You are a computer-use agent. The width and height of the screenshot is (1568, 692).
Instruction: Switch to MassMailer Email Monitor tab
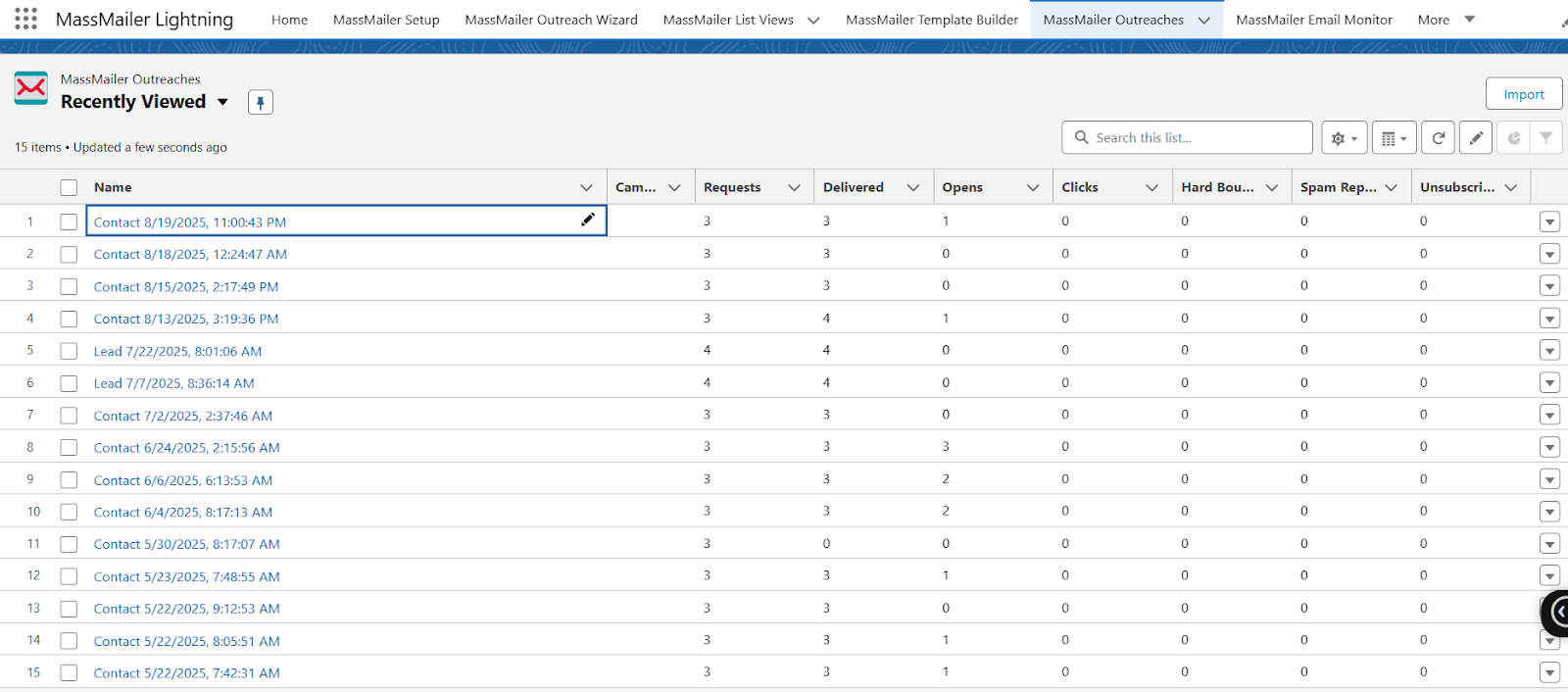(1313, 20)
